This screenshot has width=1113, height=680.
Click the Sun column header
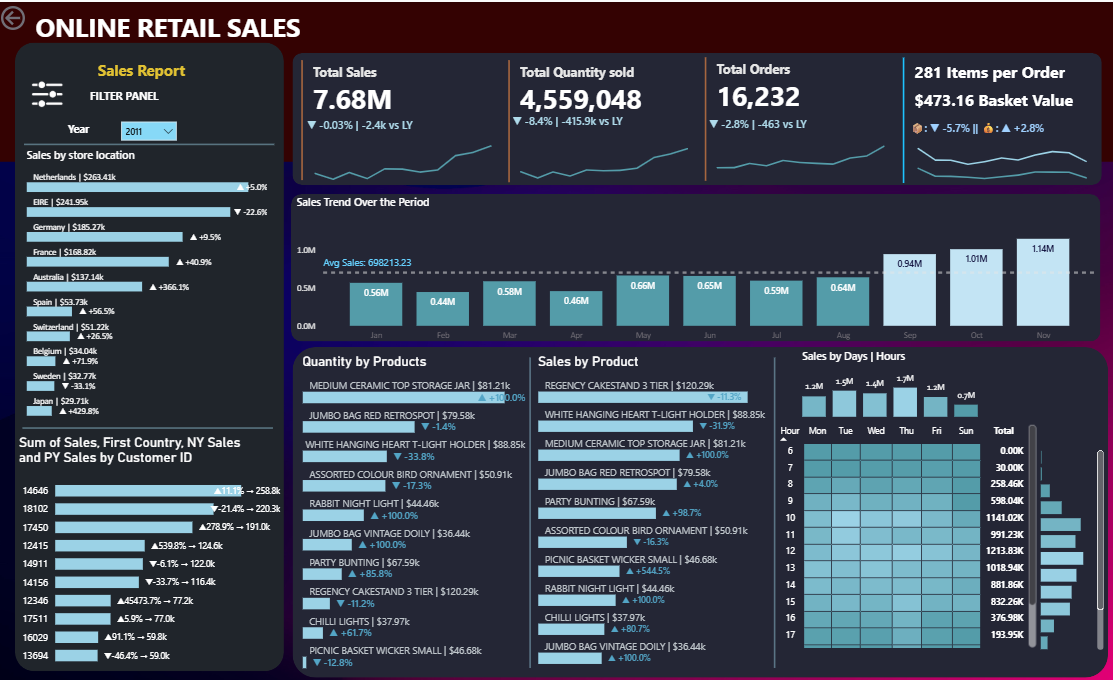coord(966,431)
